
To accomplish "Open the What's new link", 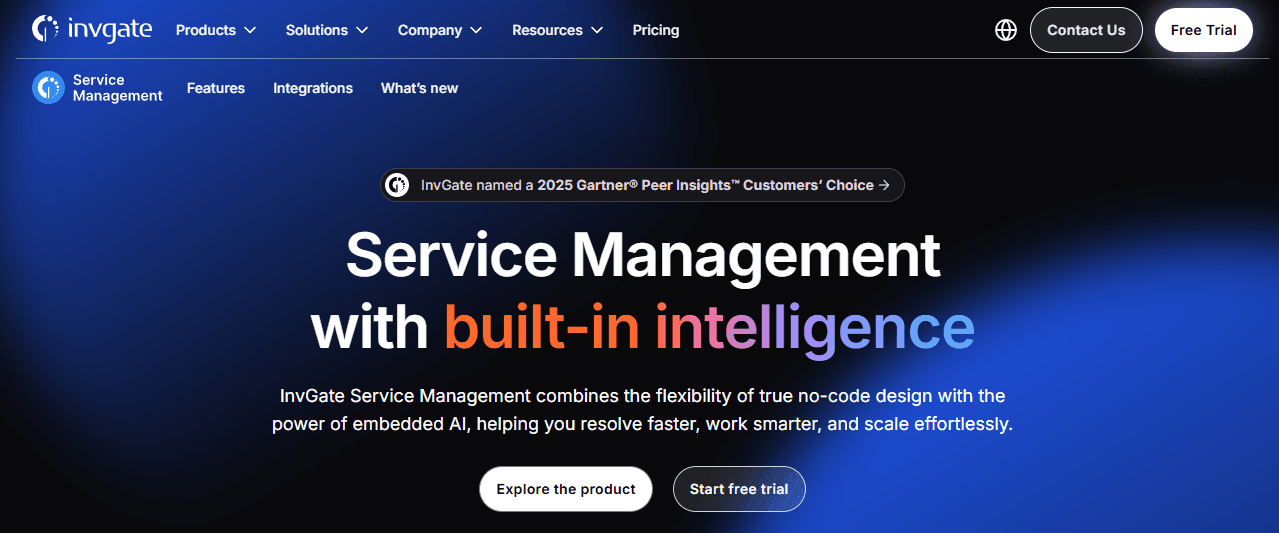I will click(x=419, y=88).
